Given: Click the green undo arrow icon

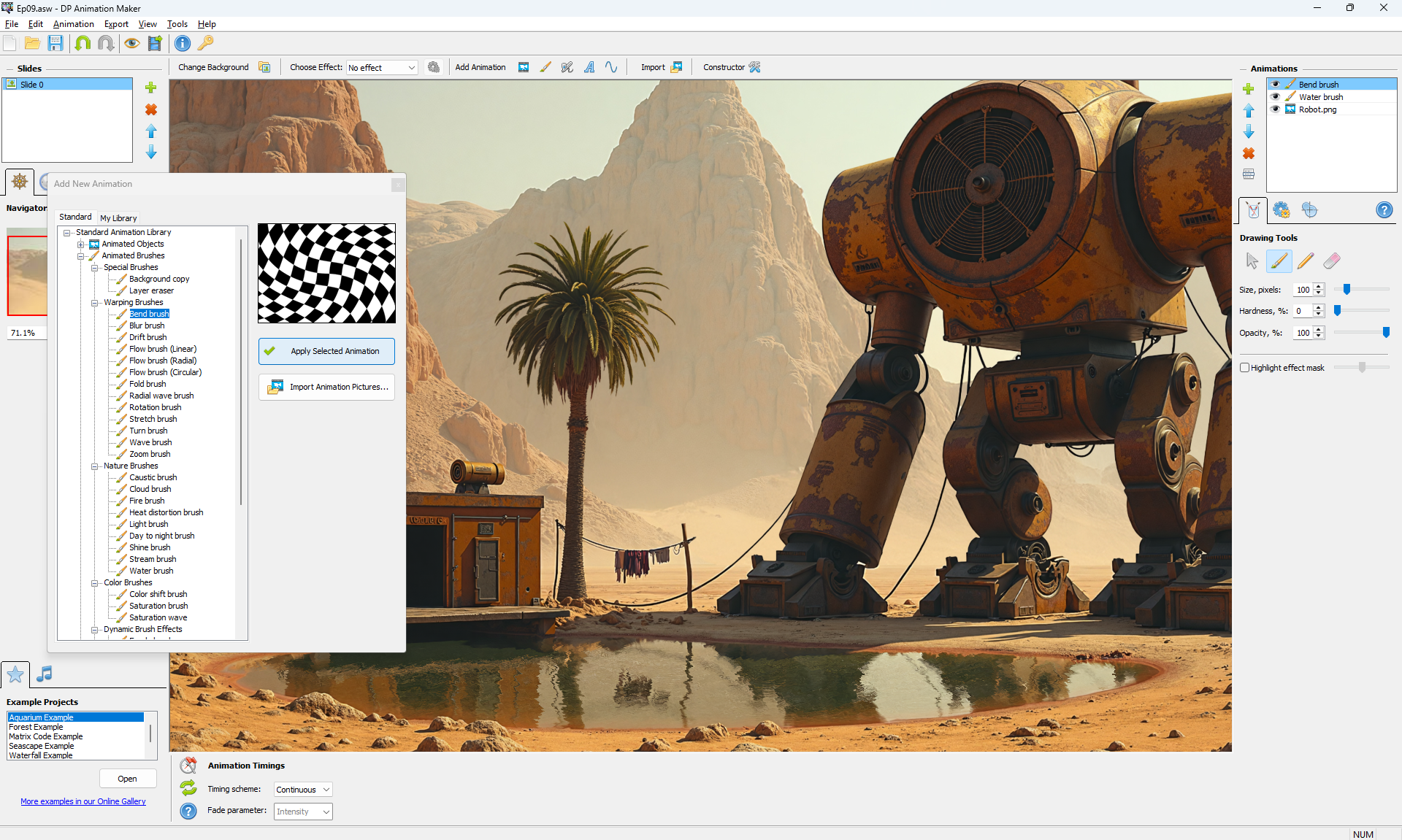Looking at the screenshot, I should tap(83, 43).
